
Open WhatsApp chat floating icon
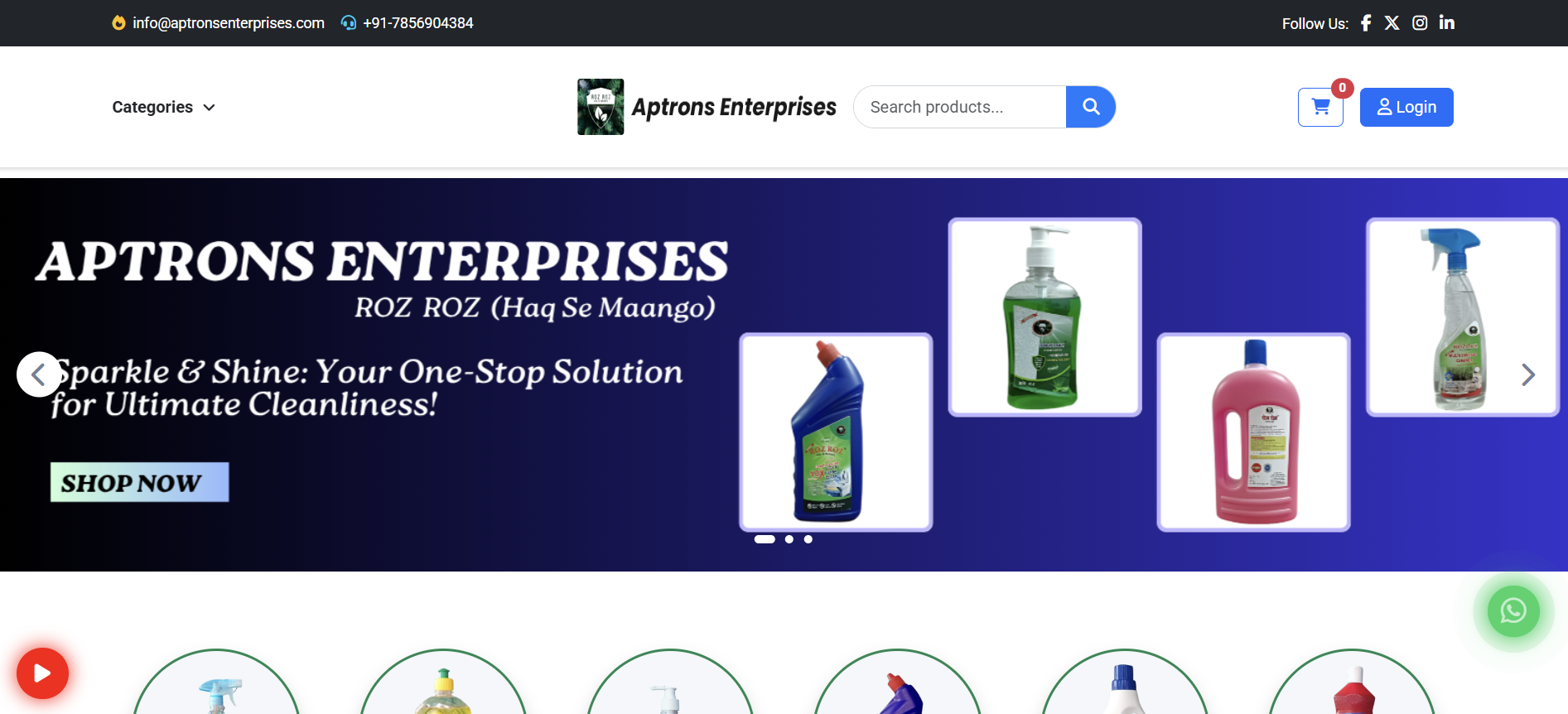tap(1513, 611)
